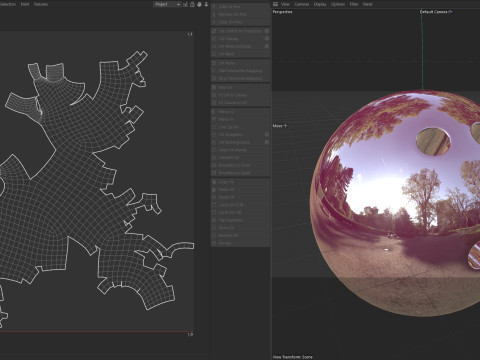Screen dimensions: 480x360
Task: Click the icon next to Default Camera
Action: pos(450,12)
